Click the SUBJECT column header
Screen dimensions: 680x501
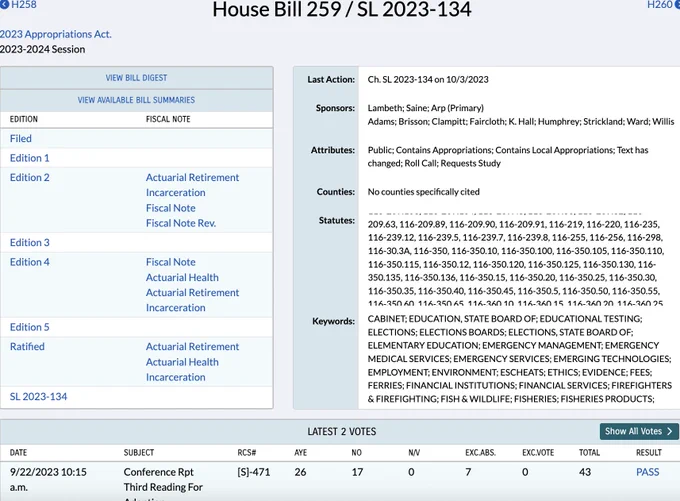(x=138, y=453)
